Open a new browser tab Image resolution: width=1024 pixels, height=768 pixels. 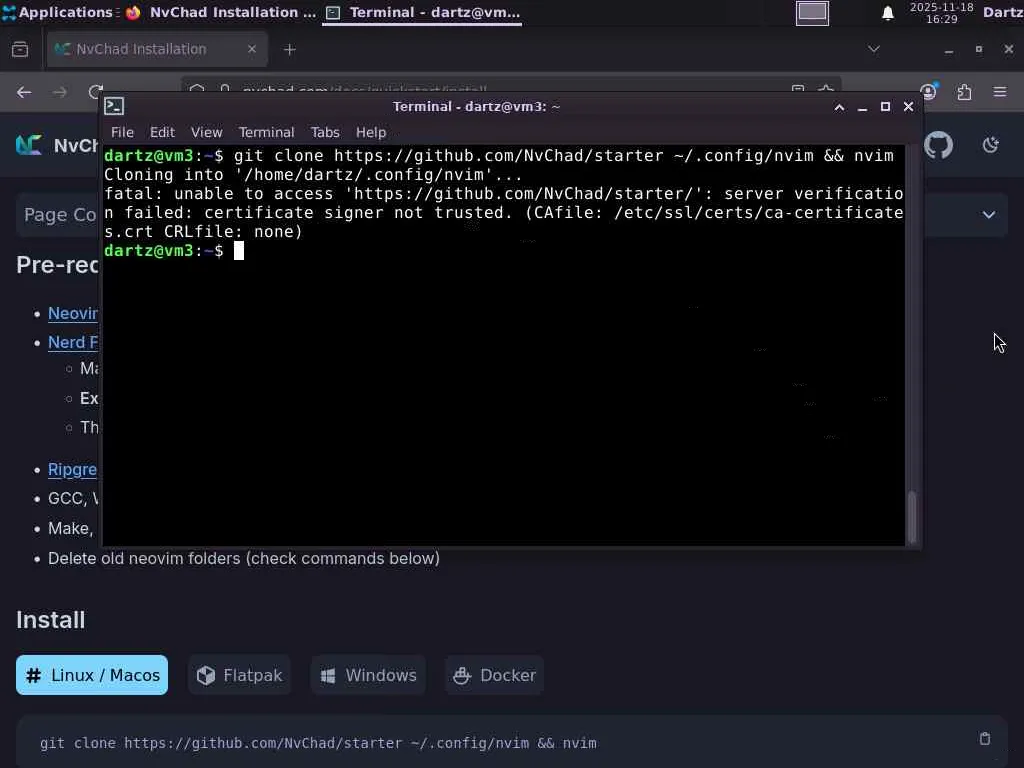[290, 50]
